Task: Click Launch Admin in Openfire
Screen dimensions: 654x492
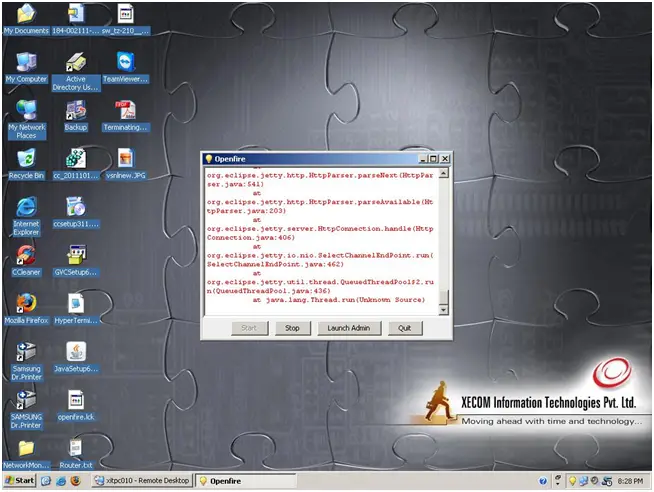Action: pos(349,328)
